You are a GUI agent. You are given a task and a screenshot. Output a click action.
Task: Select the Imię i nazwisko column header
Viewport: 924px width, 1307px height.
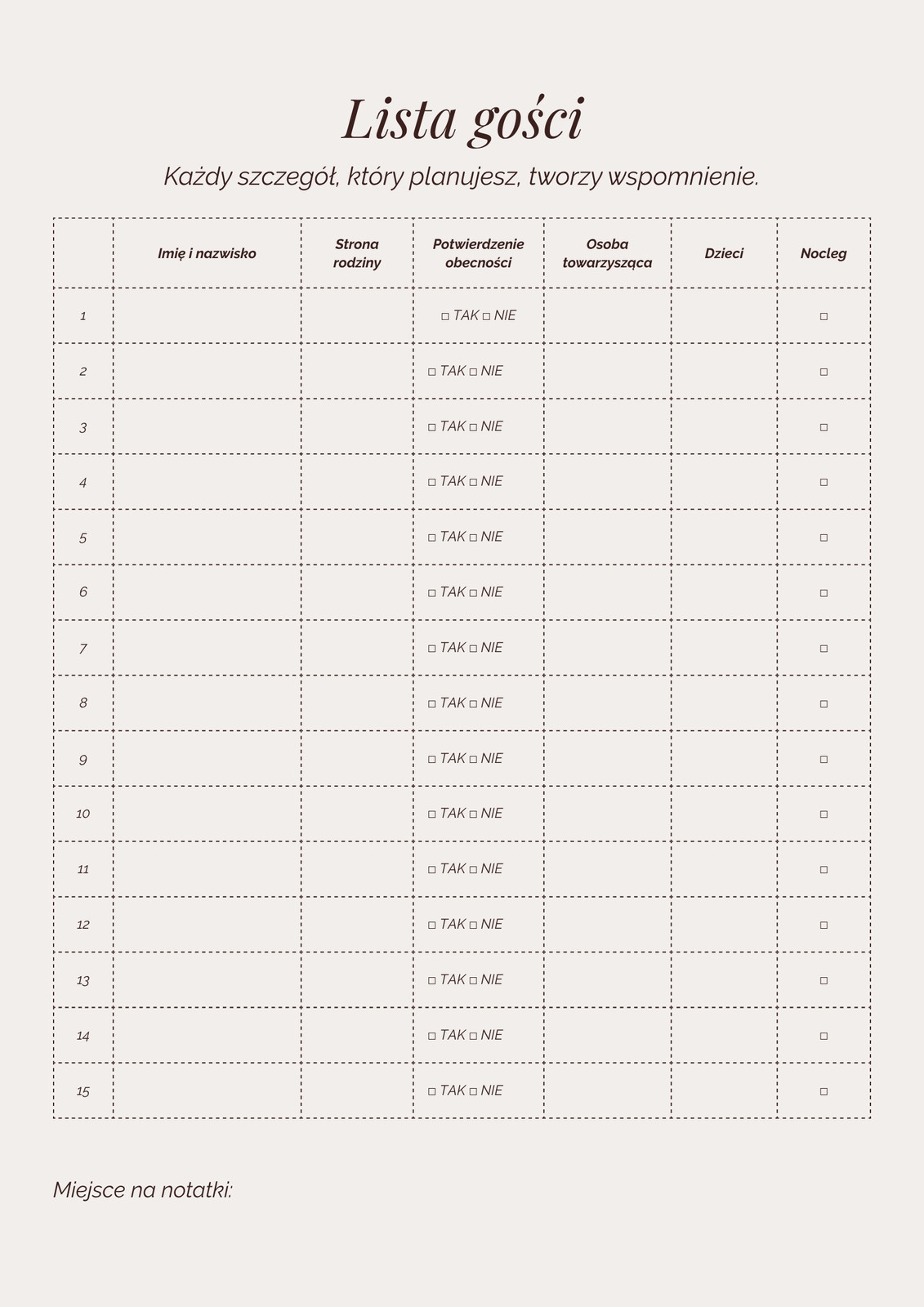click(x=208, y=253)
